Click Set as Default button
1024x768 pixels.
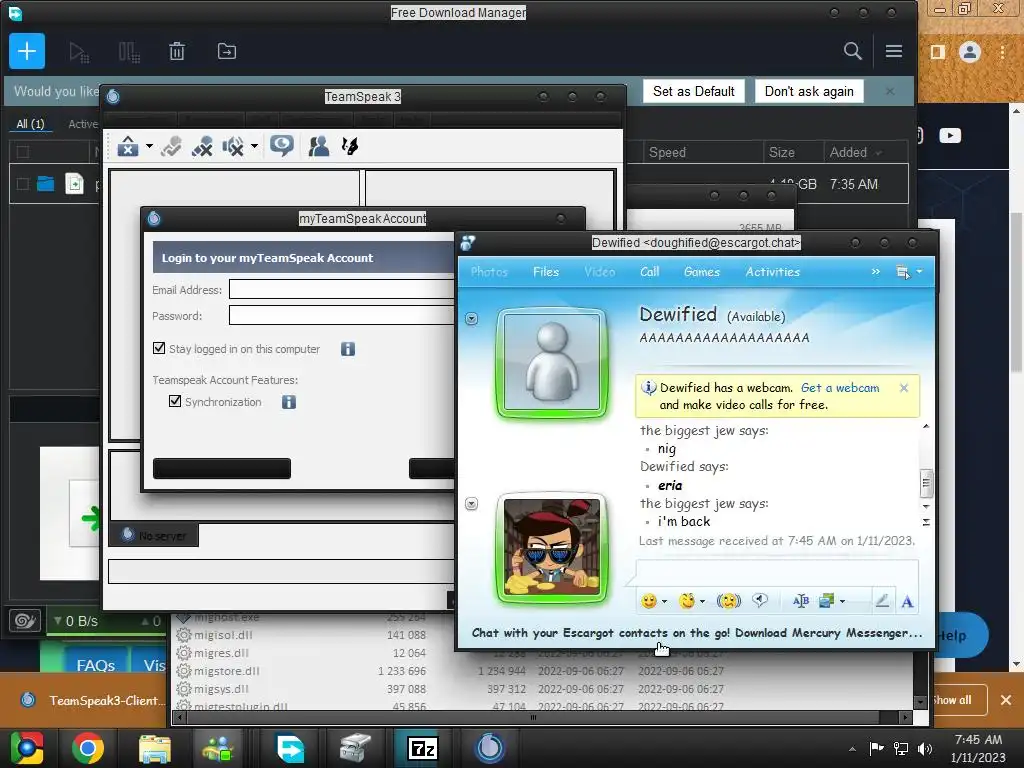pyautogui.click(x=694, y=91)
